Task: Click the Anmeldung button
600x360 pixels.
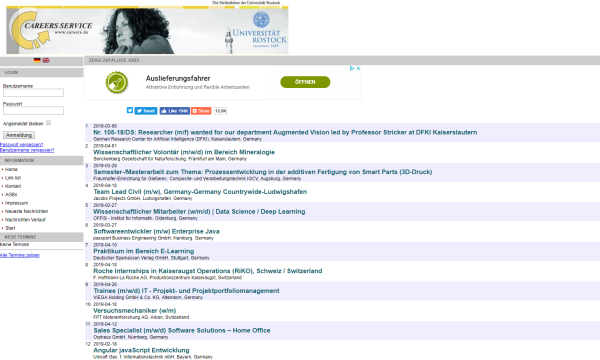Action: pos(19,135)
